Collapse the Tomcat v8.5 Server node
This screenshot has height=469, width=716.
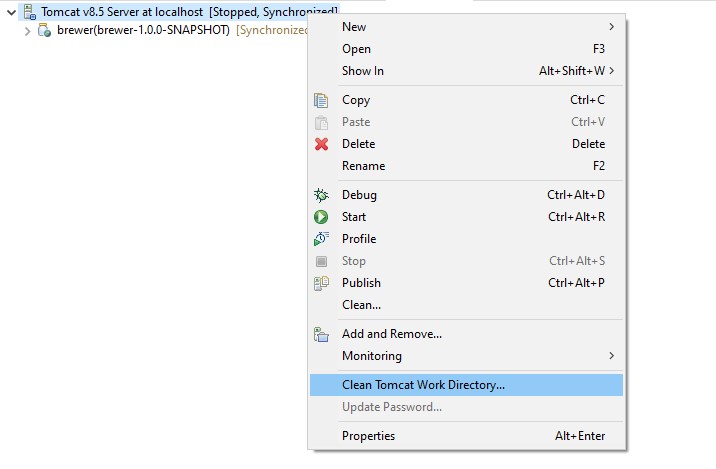point(11,12)
